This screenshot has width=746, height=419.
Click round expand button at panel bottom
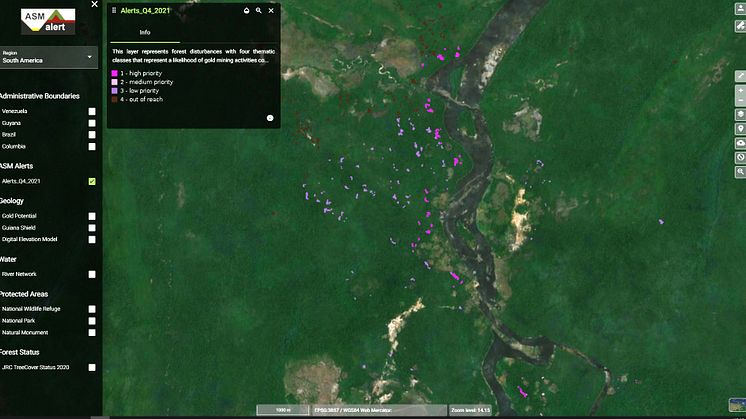[x=270, y=118]
